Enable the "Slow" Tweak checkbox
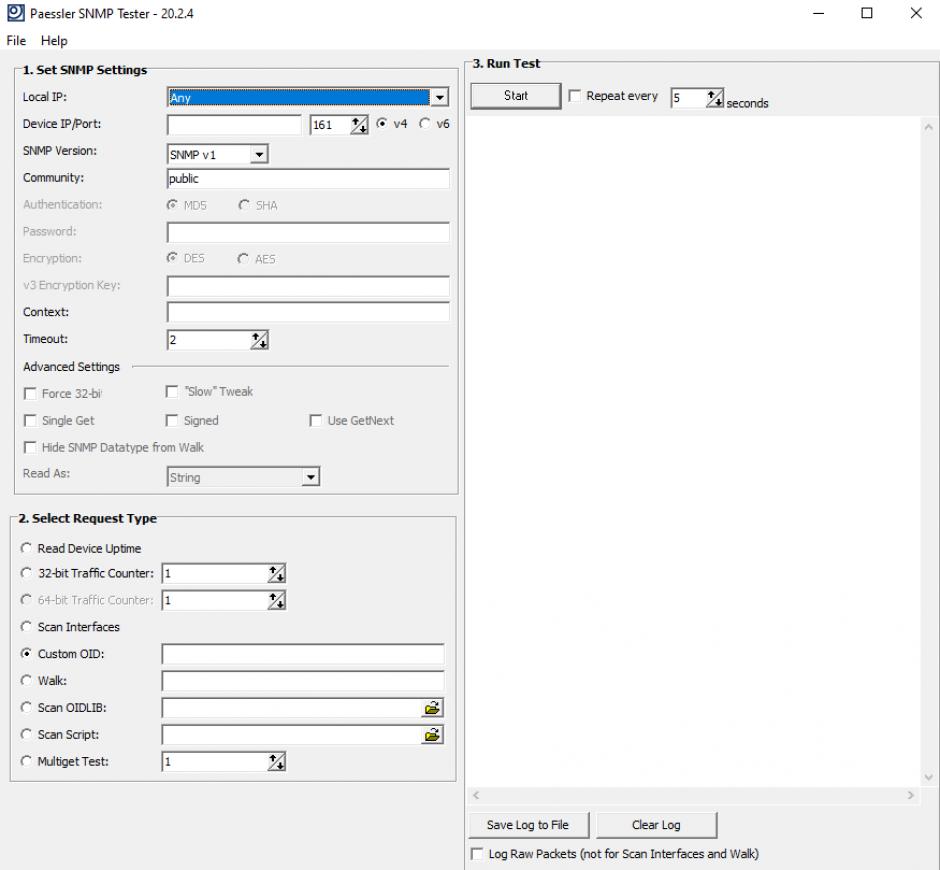Screen dimensions: 940x870 click(x=172, y=392)
